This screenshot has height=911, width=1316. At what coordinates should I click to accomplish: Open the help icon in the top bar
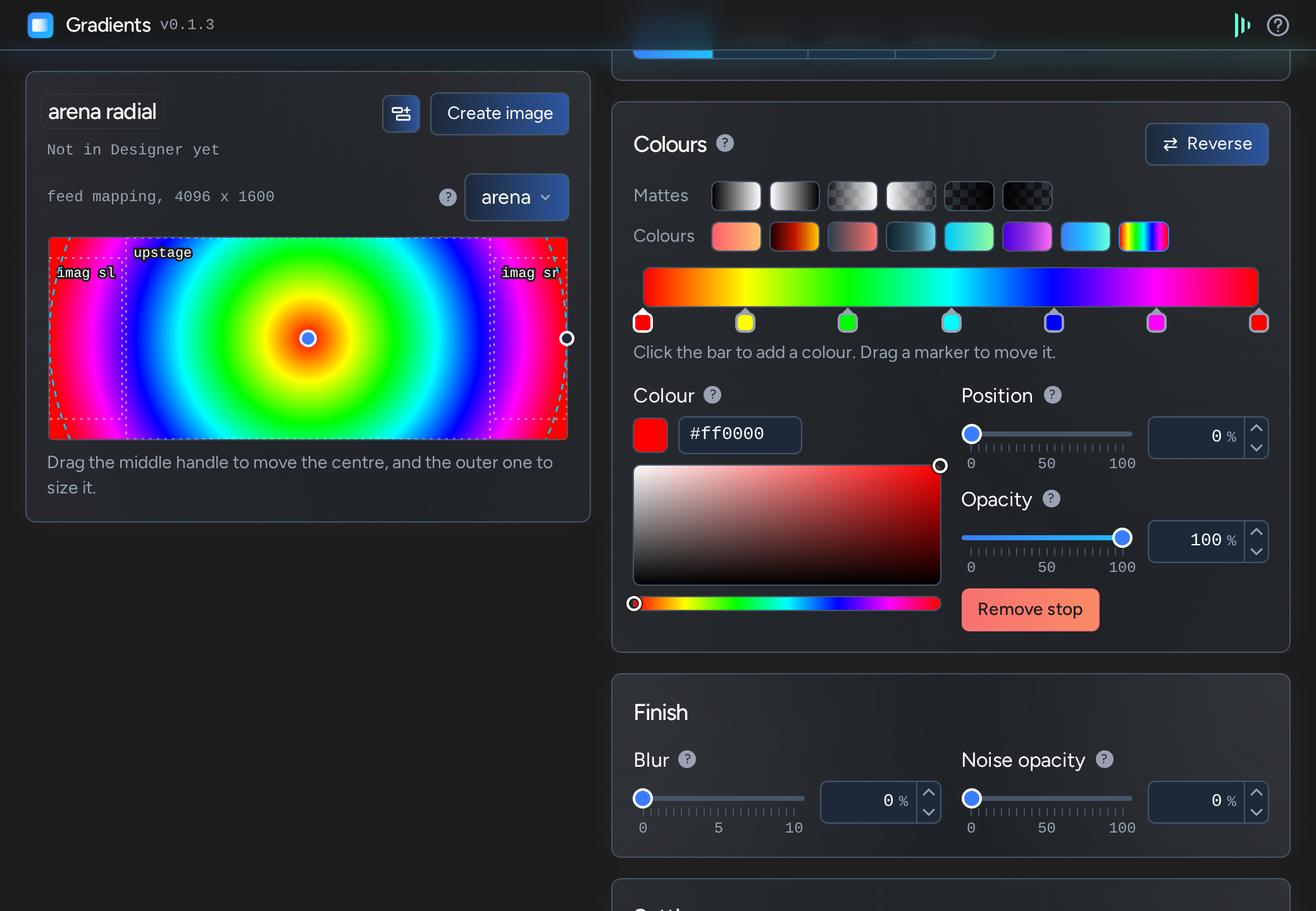coord(1277,25)
